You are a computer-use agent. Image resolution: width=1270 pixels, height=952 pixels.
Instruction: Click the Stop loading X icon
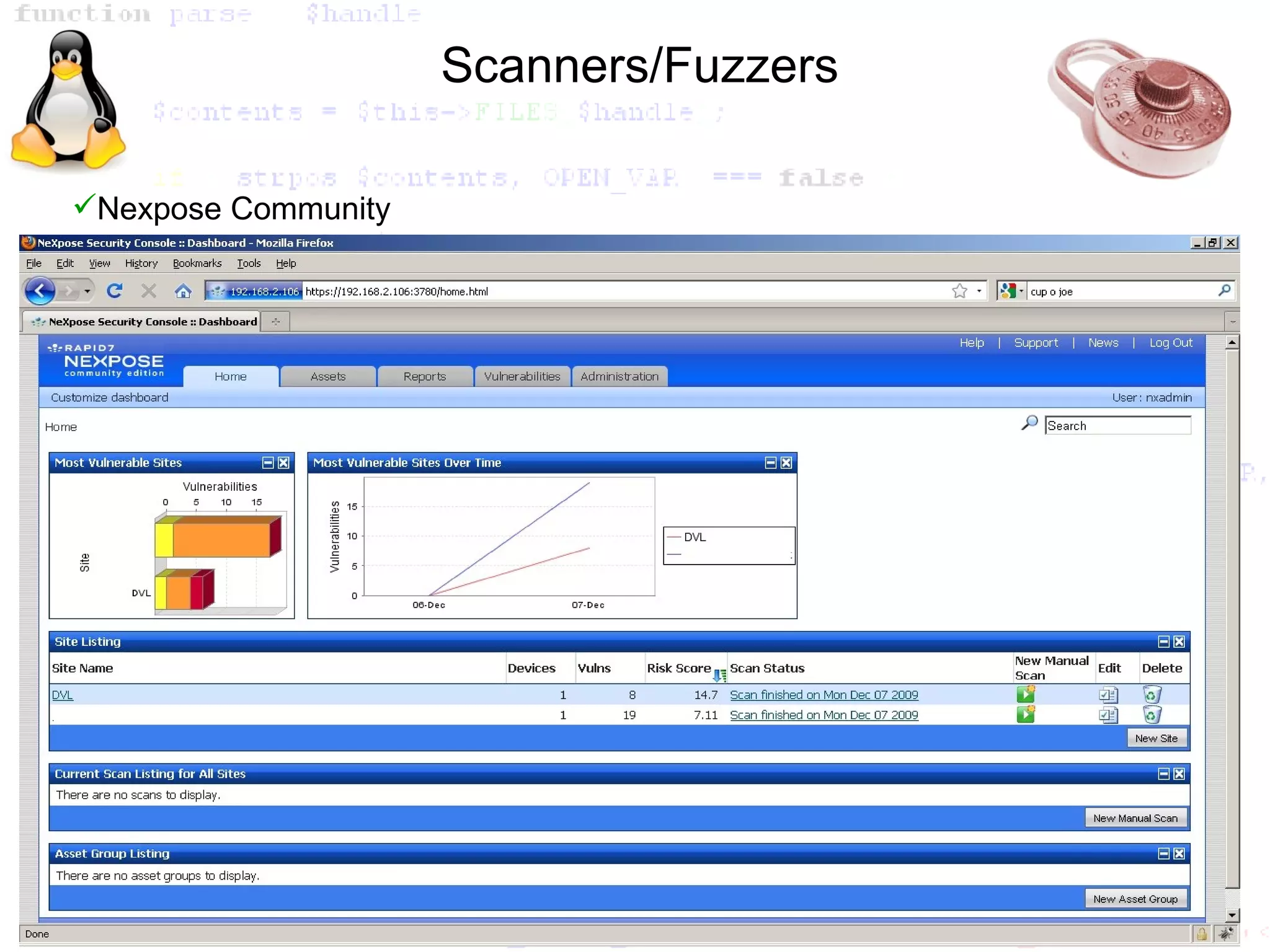coord(149,291)
